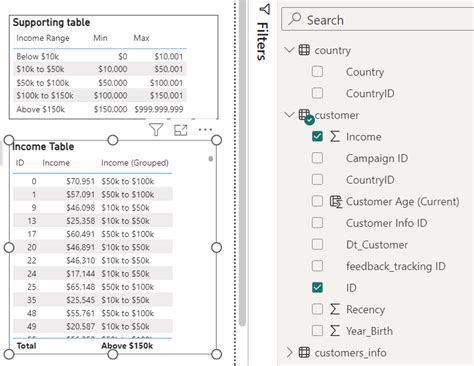Click the $70,951 income value

(x=80, y=181)
